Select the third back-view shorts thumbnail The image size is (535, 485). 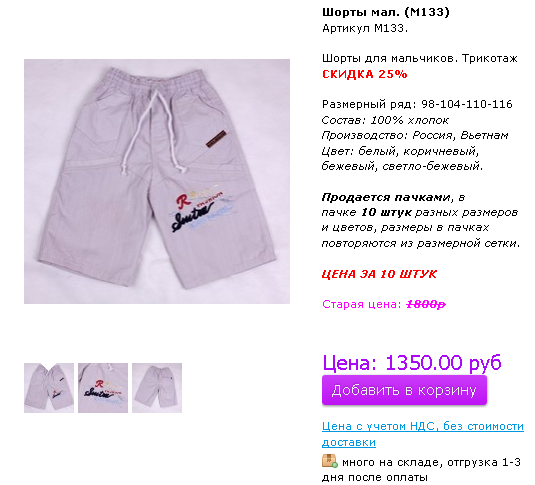pos(157,388)
